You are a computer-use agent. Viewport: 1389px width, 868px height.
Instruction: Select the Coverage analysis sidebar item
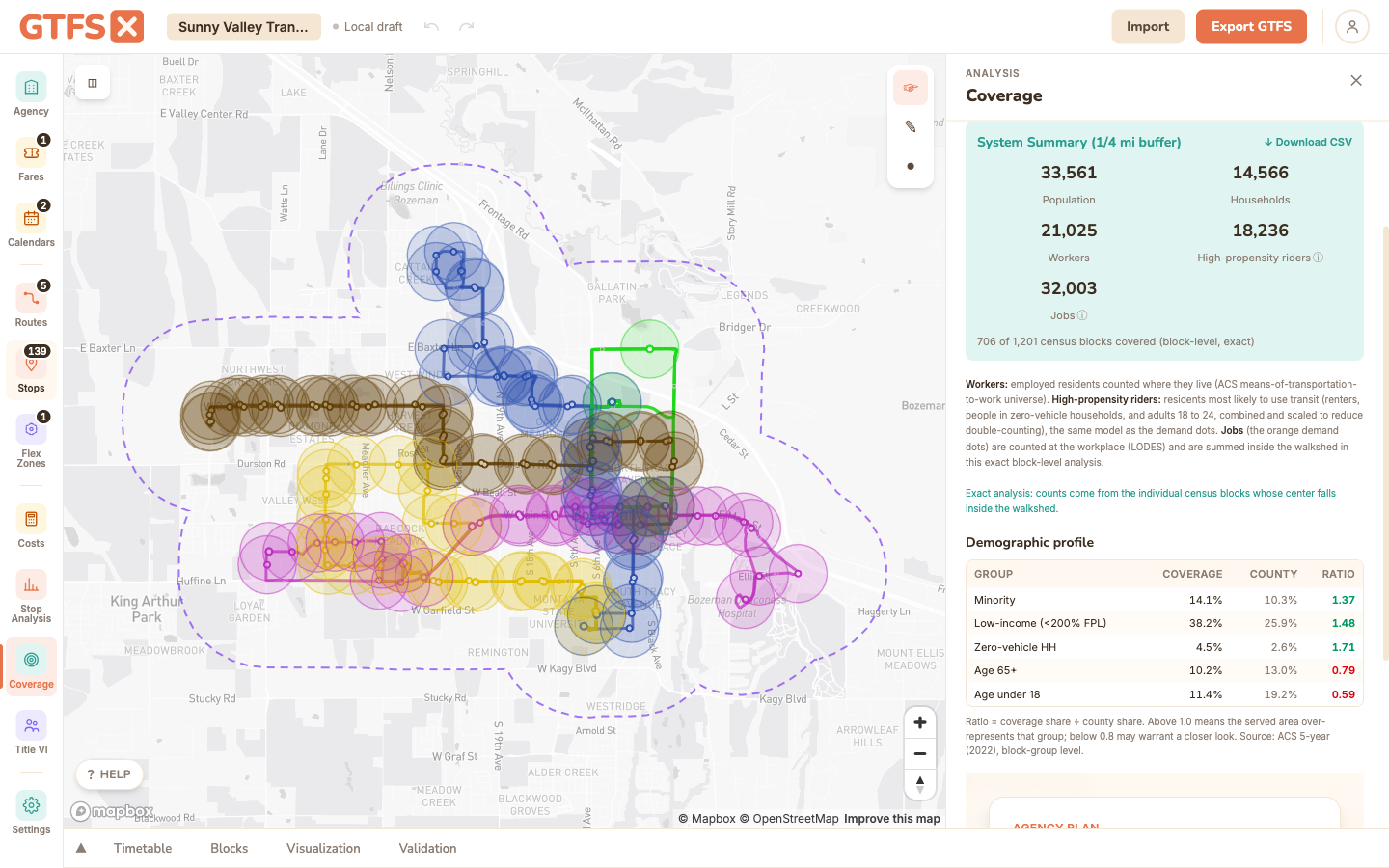point(31,667)
